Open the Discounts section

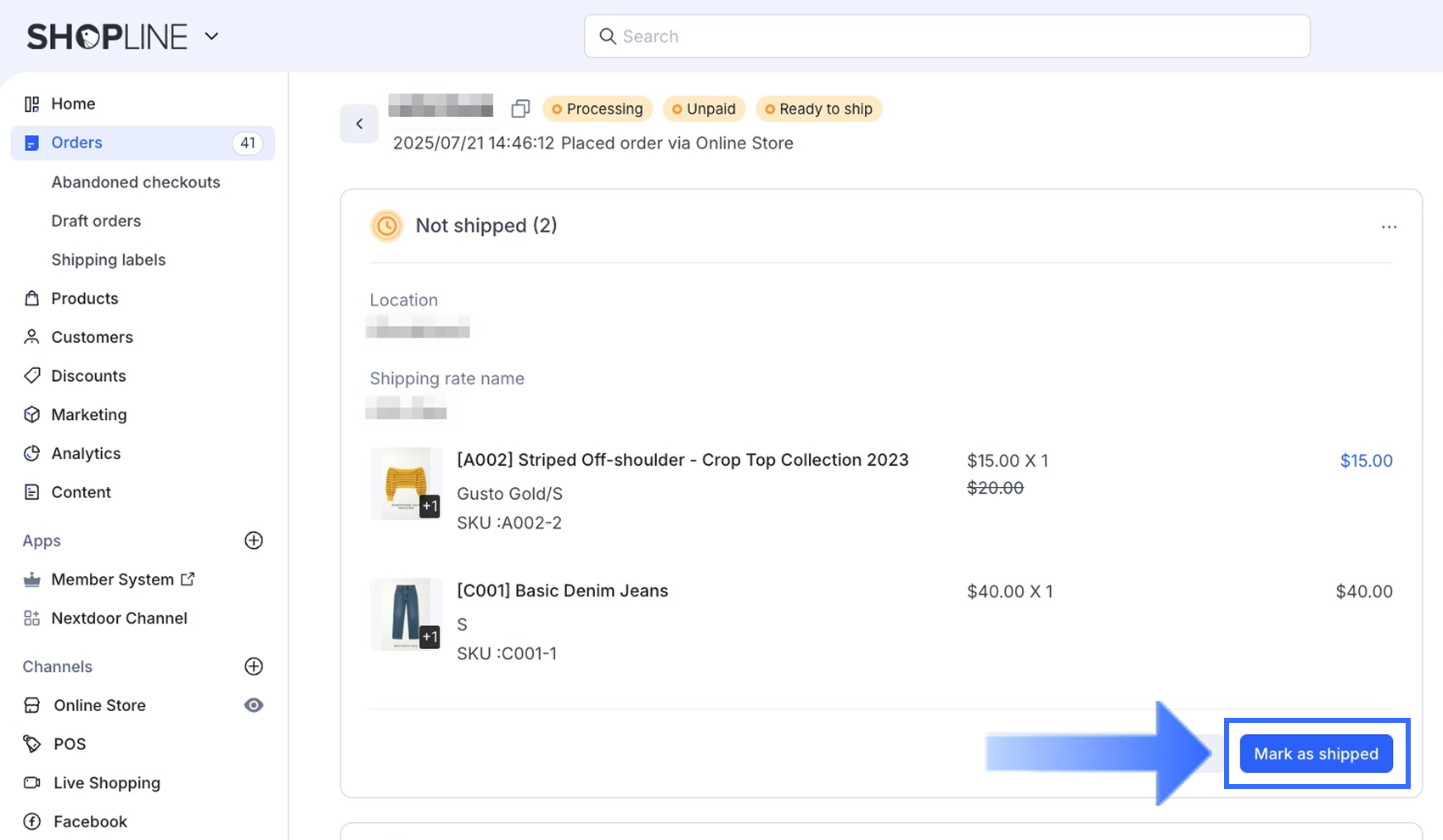click(89, 376)
